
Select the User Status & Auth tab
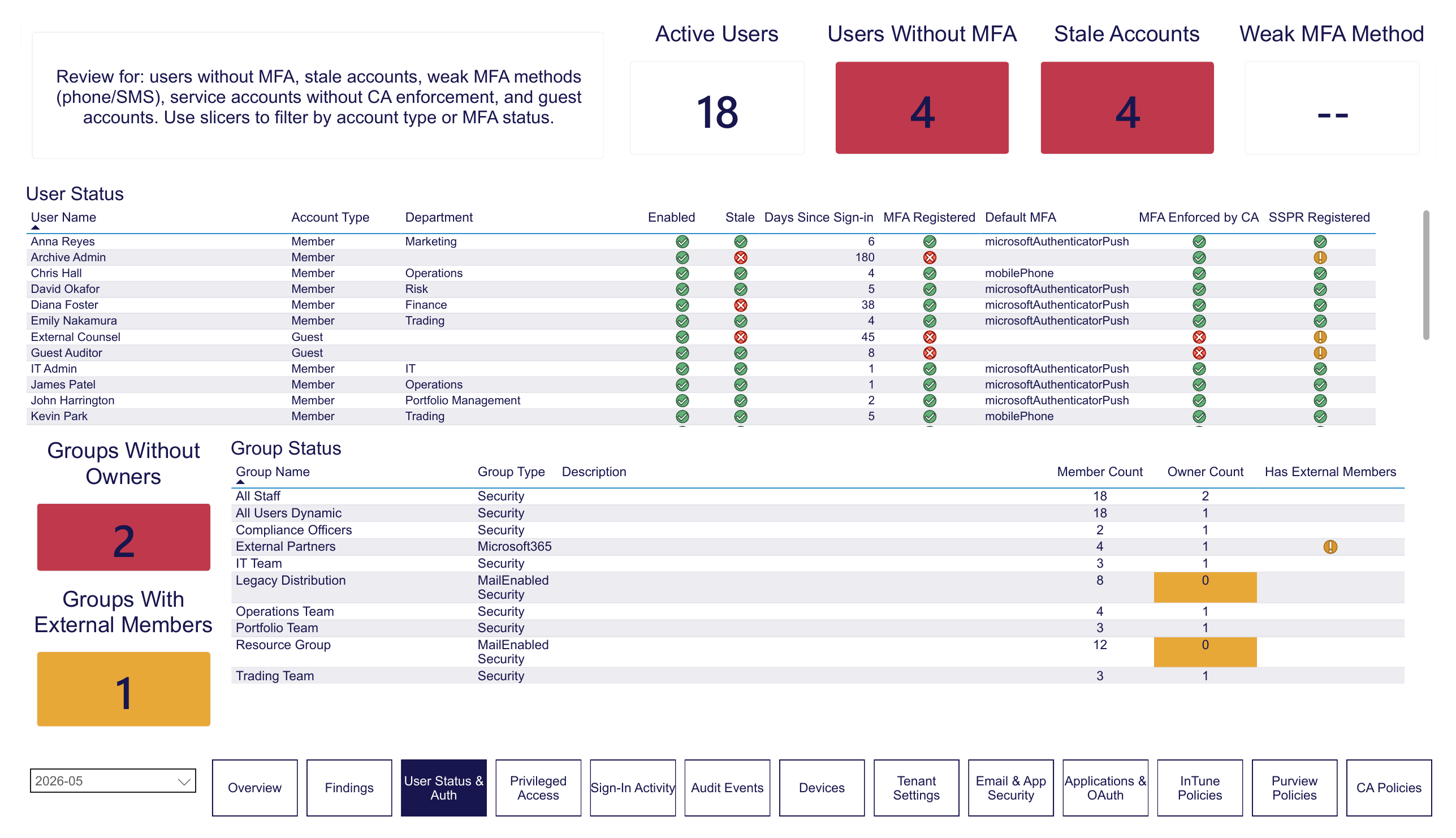(x=443, y=787)
